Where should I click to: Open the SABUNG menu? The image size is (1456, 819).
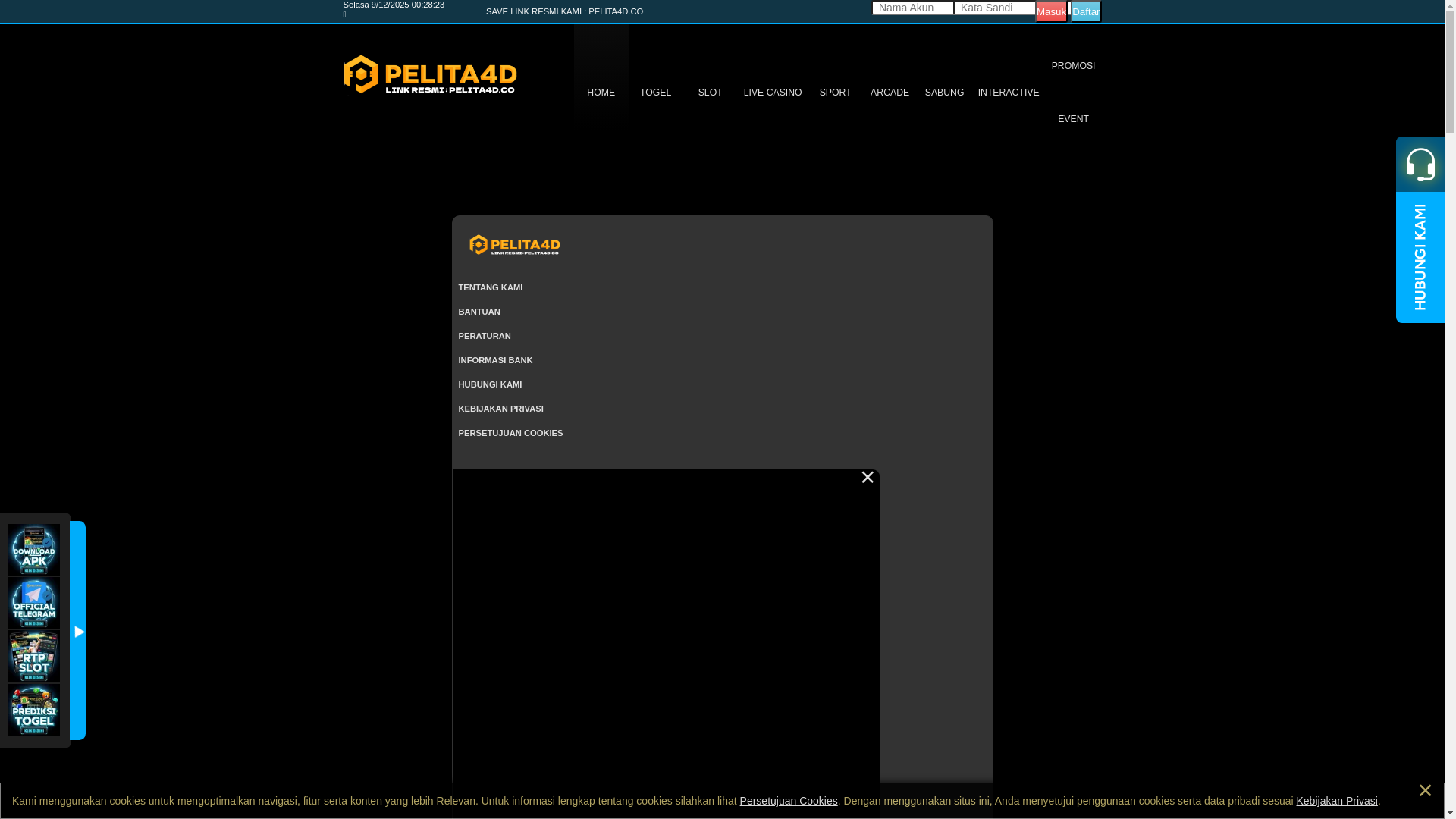pos(944,93)
